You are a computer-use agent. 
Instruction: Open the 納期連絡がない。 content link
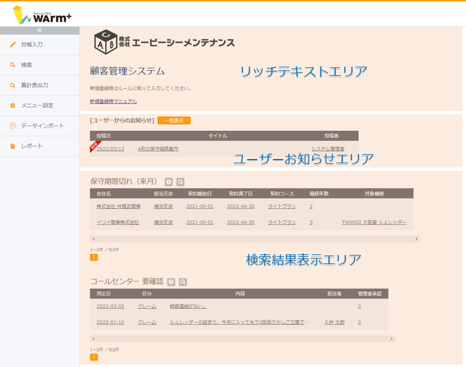click(188, 306)
